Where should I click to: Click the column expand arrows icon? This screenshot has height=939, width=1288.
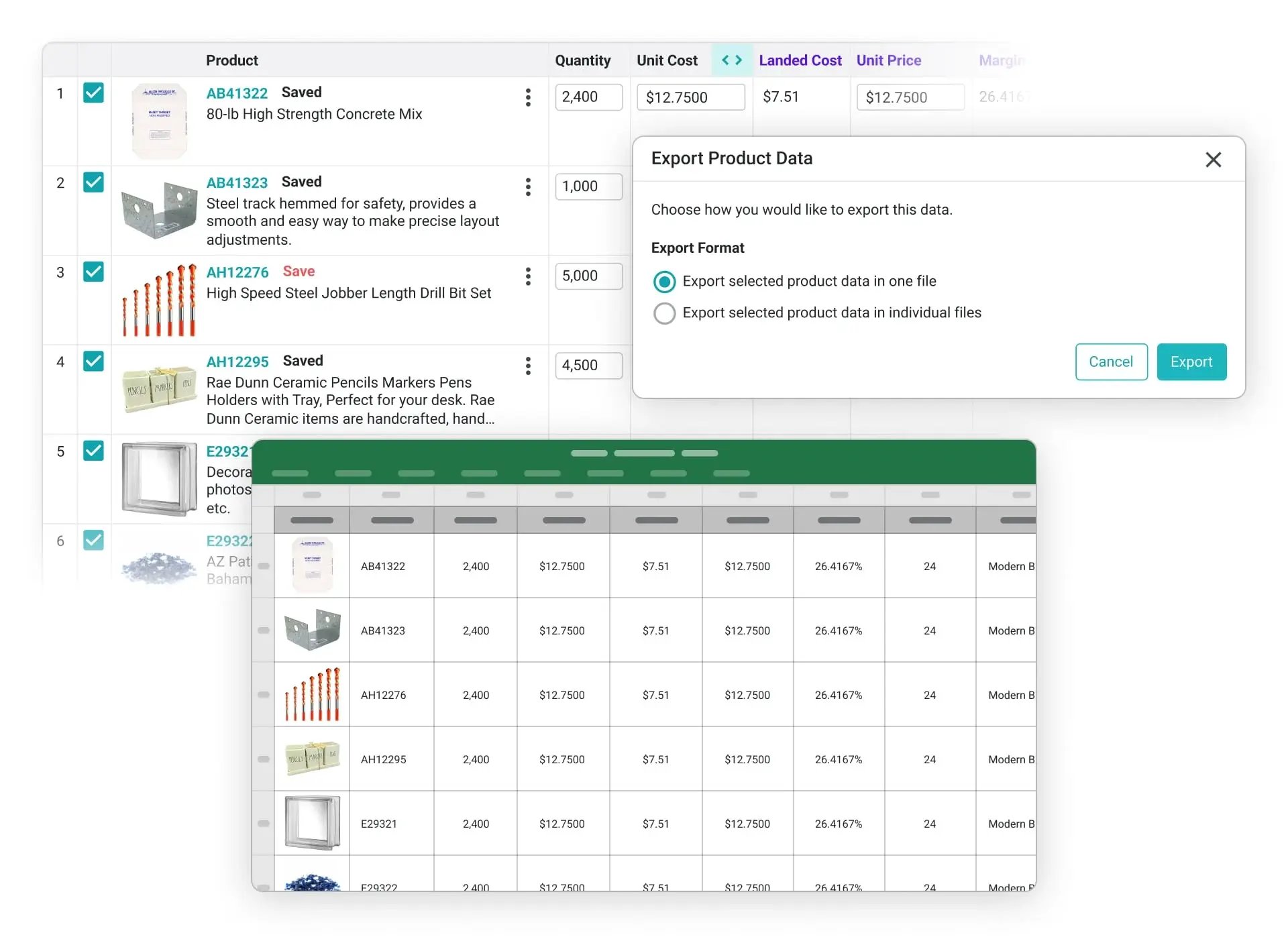(x=731, y=60)
